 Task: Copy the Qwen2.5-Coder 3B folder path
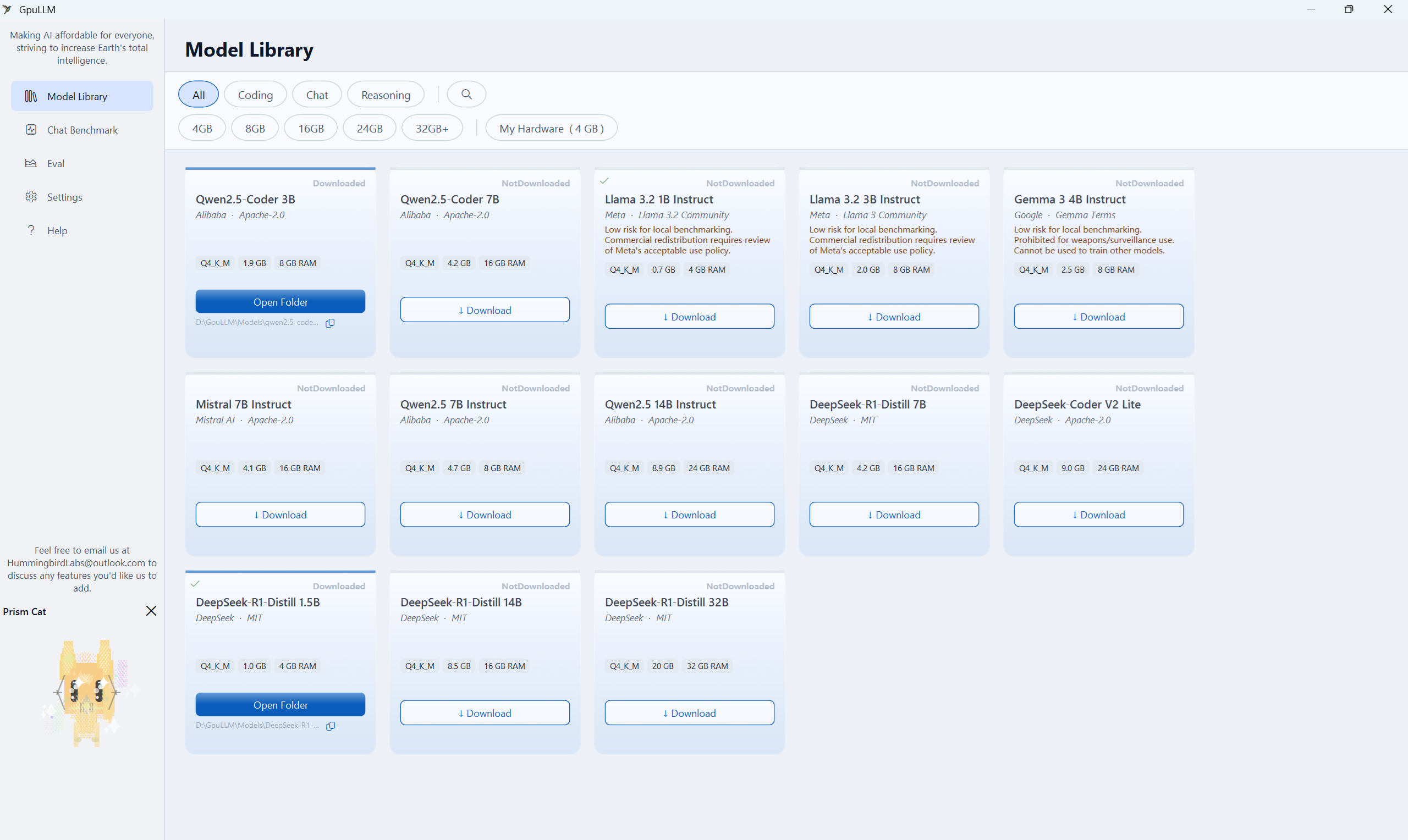pyautogui.click(x=330, y=323)
